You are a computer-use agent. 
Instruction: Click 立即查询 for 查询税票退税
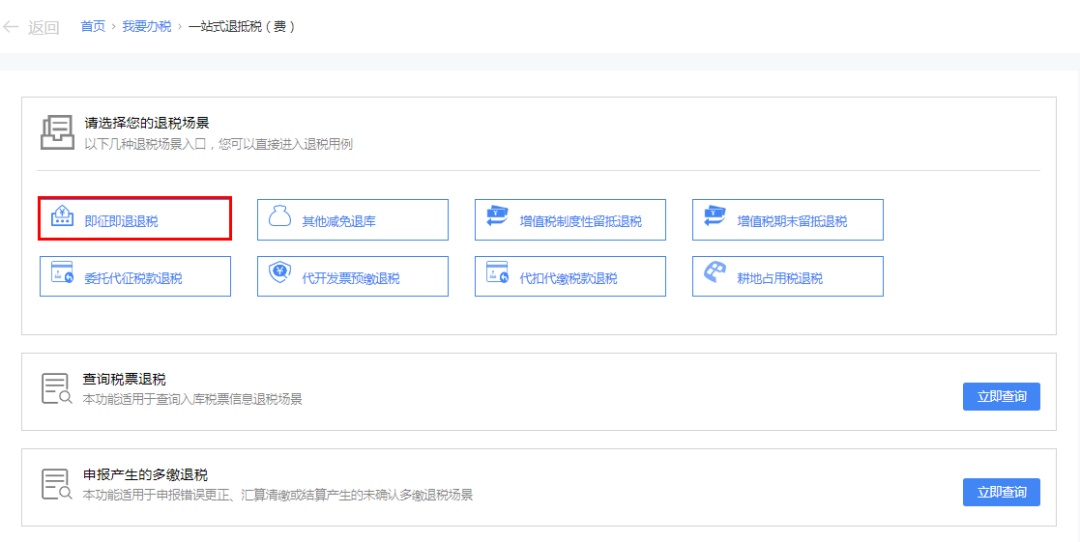1001,396
